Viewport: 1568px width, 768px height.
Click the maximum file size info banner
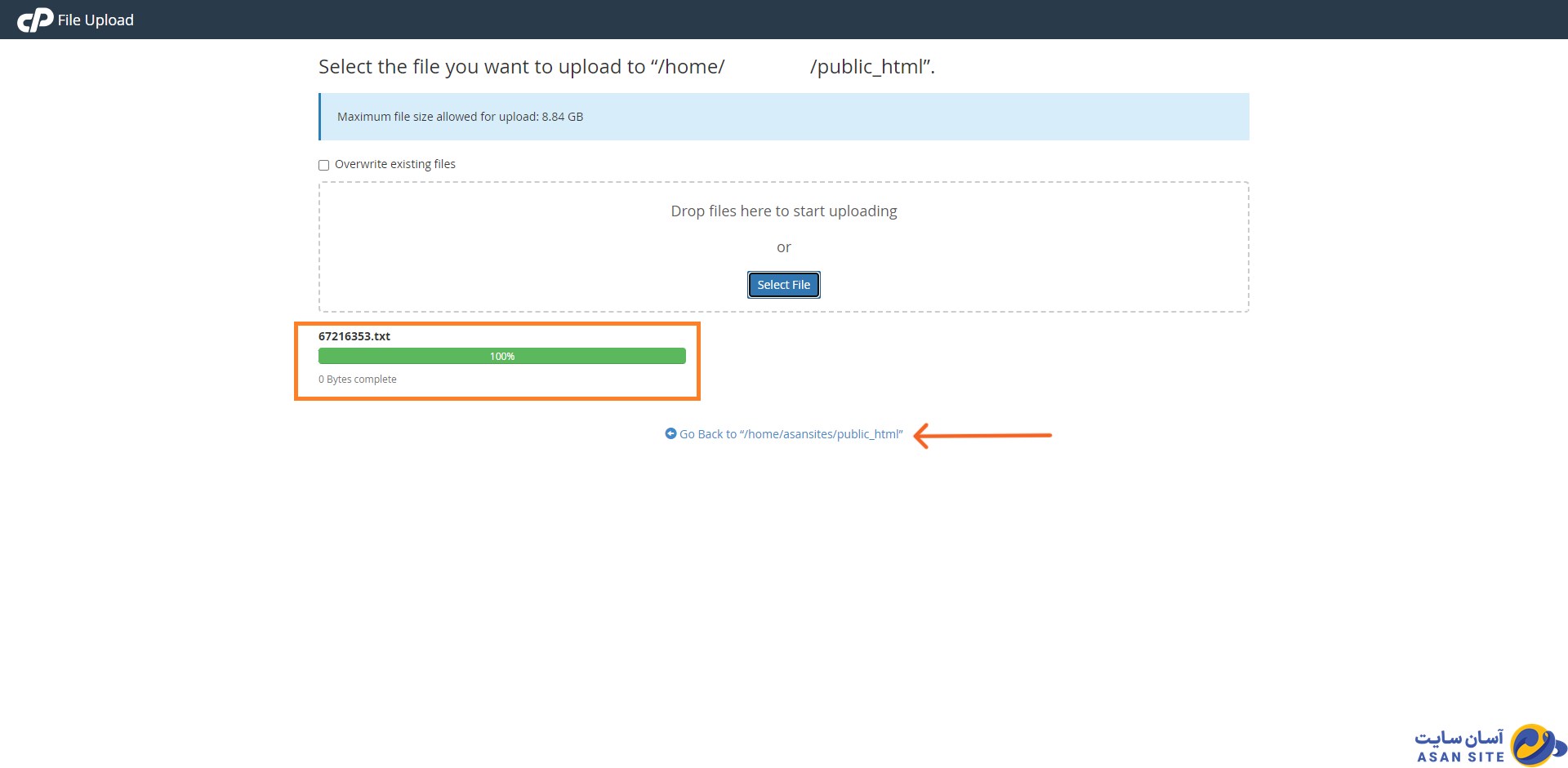click(x=783, y=117)
